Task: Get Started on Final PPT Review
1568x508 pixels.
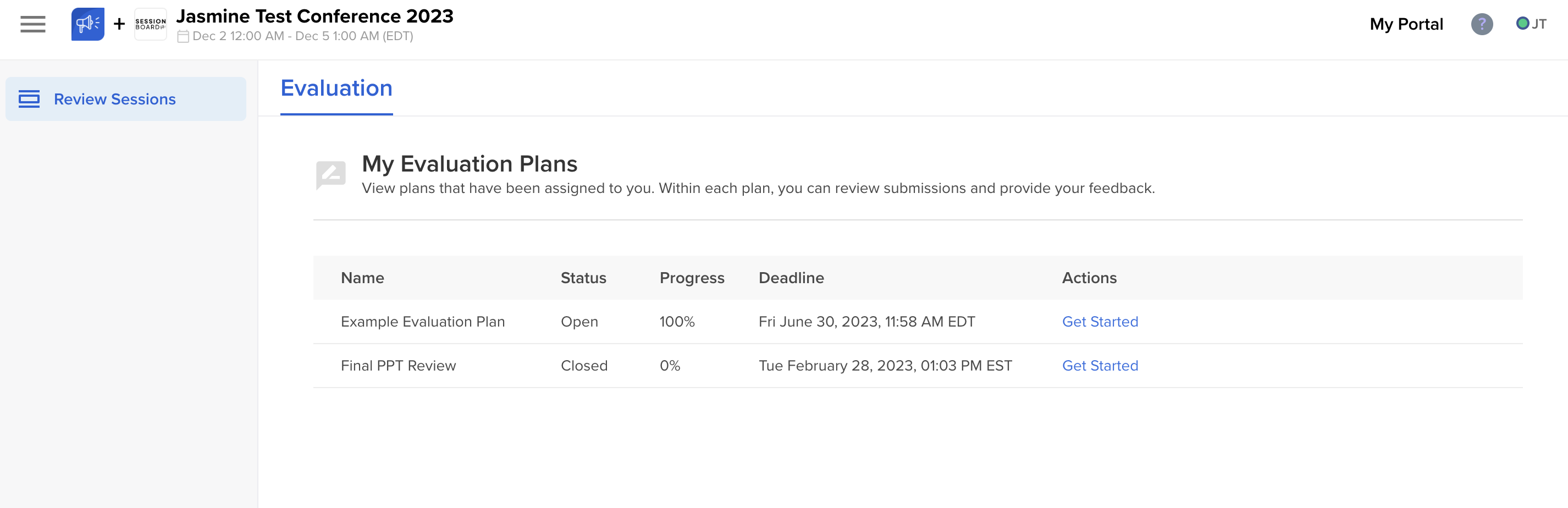Action: tap(1100, 365)
